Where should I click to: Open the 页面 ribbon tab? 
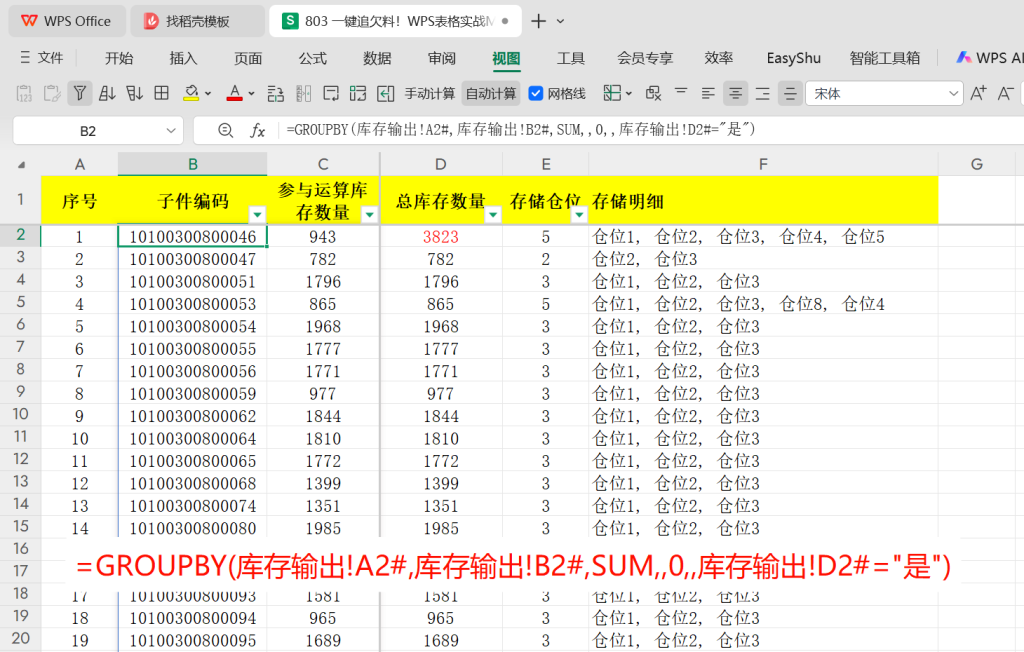(248, 58)
